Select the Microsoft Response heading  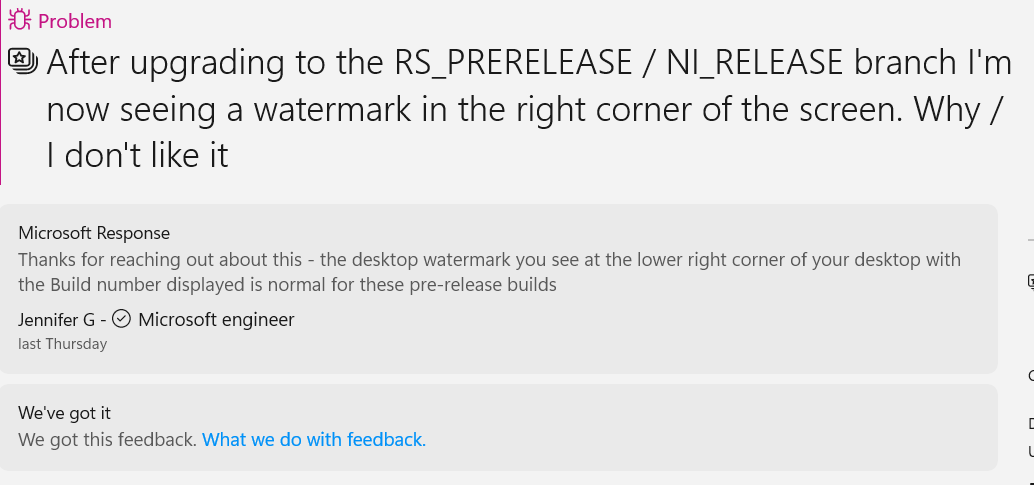94,233
